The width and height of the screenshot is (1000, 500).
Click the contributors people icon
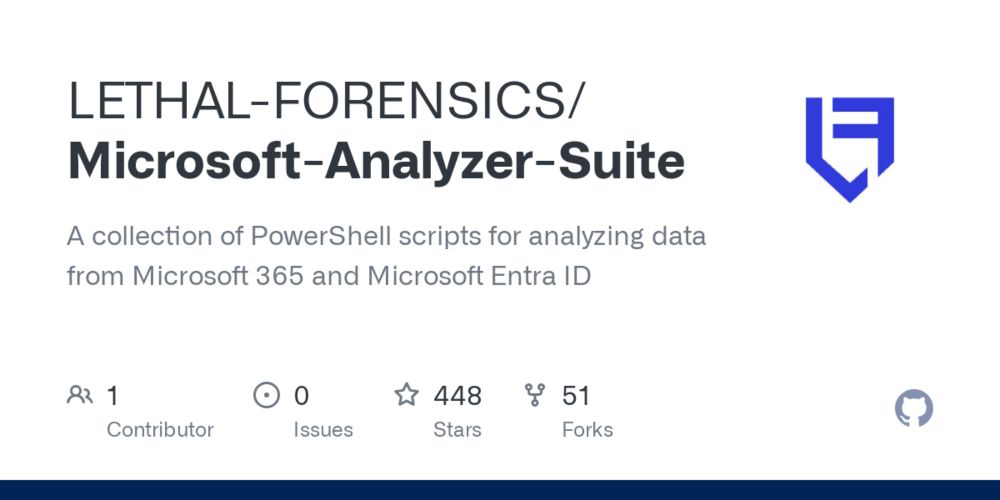tap(80, 395)
